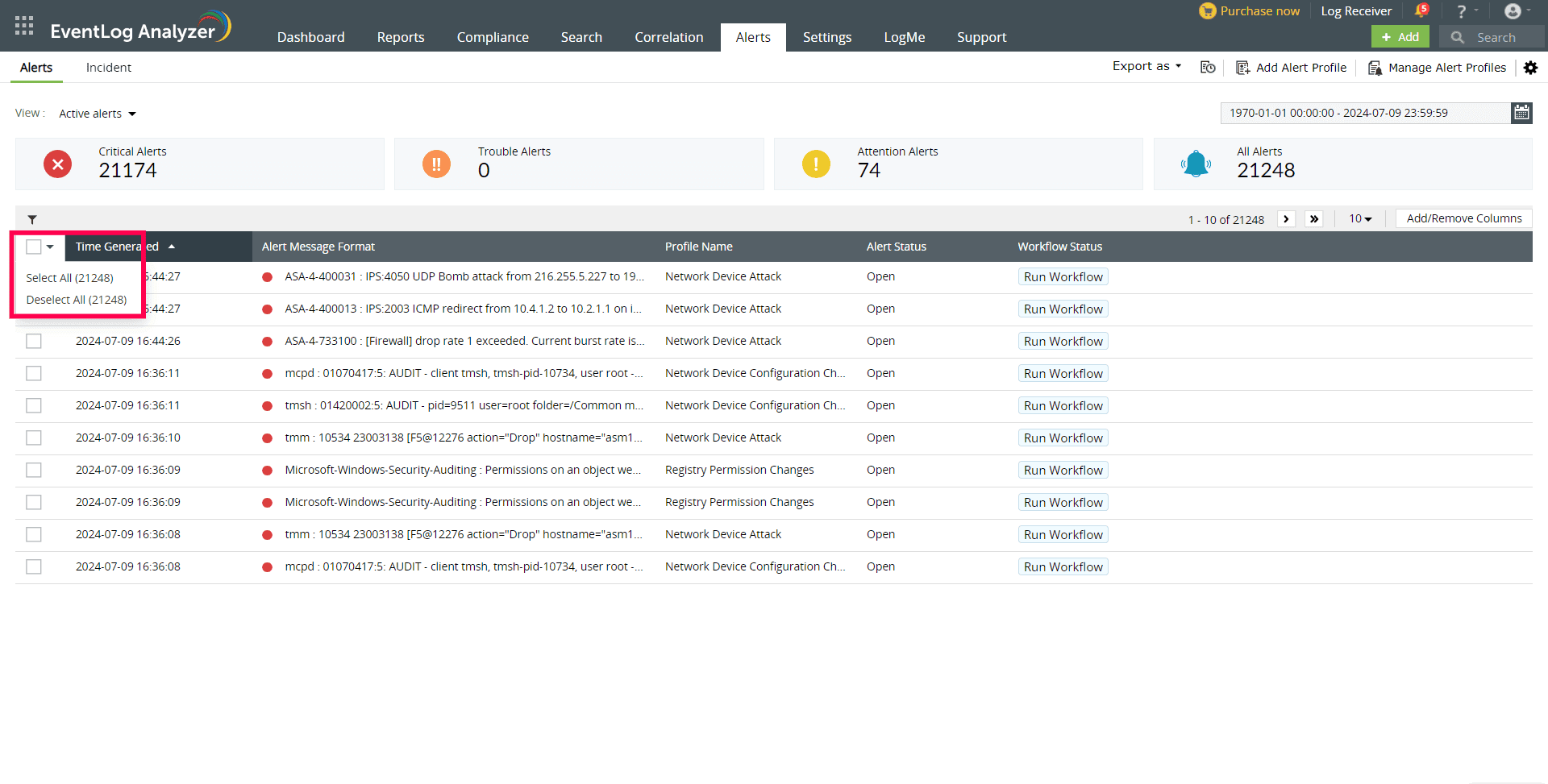The height and width of the screenshot is (784, 1548).
Task: Open alert settings gear icon
Action: 1530,68
